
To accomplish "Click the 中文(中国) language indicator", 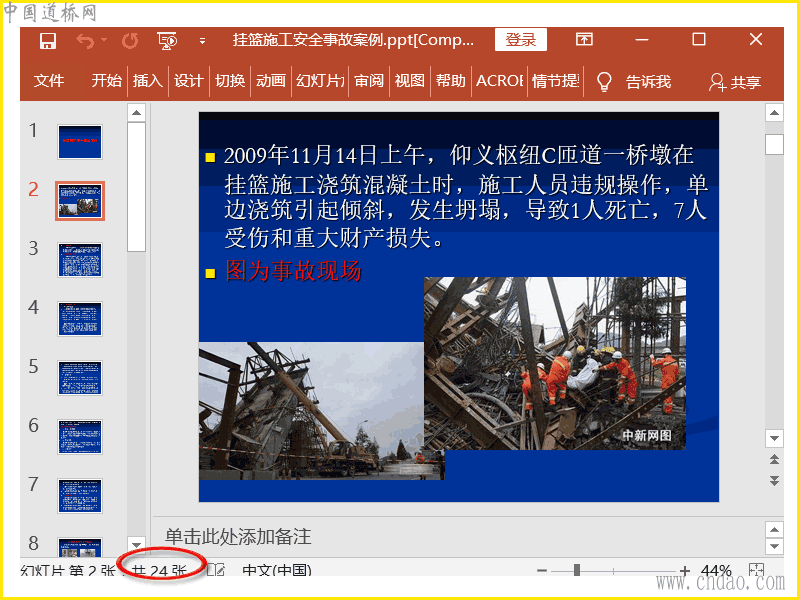I will click(277, 570).
